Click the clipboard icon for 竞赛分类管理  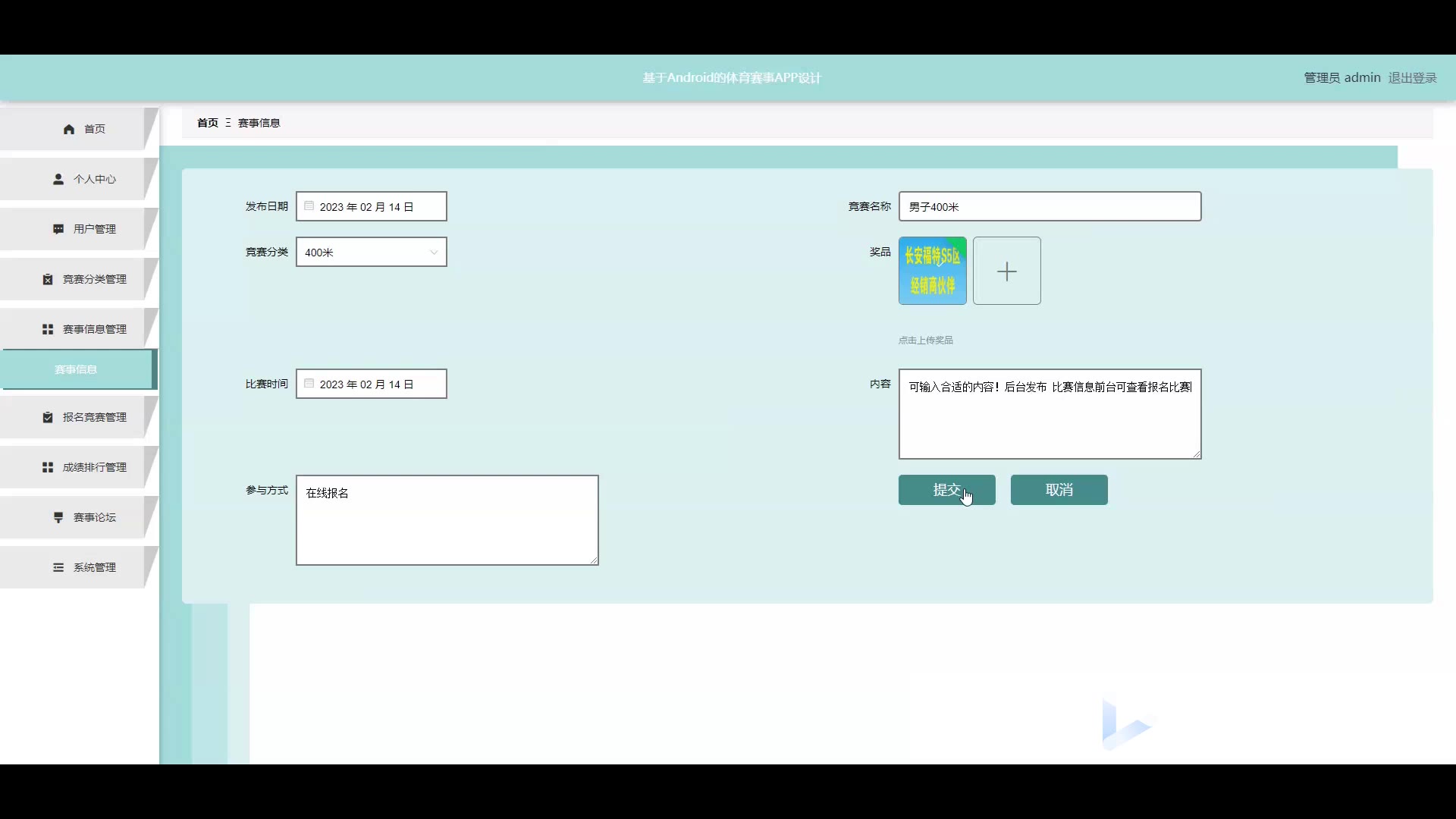click(48, 280)
